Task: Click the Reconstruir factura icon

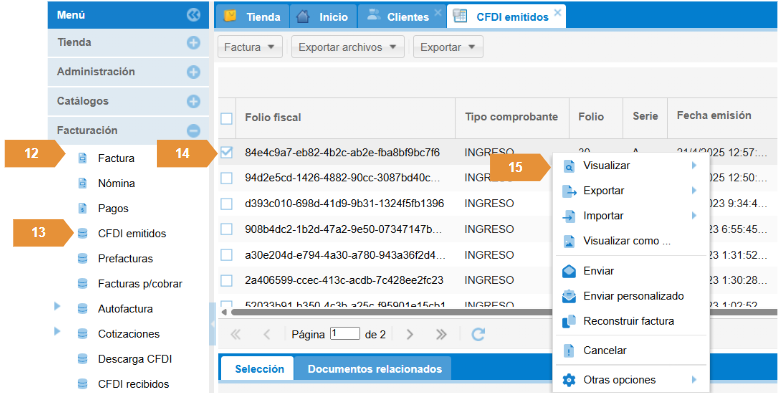Action: click(x=568, y=322)
